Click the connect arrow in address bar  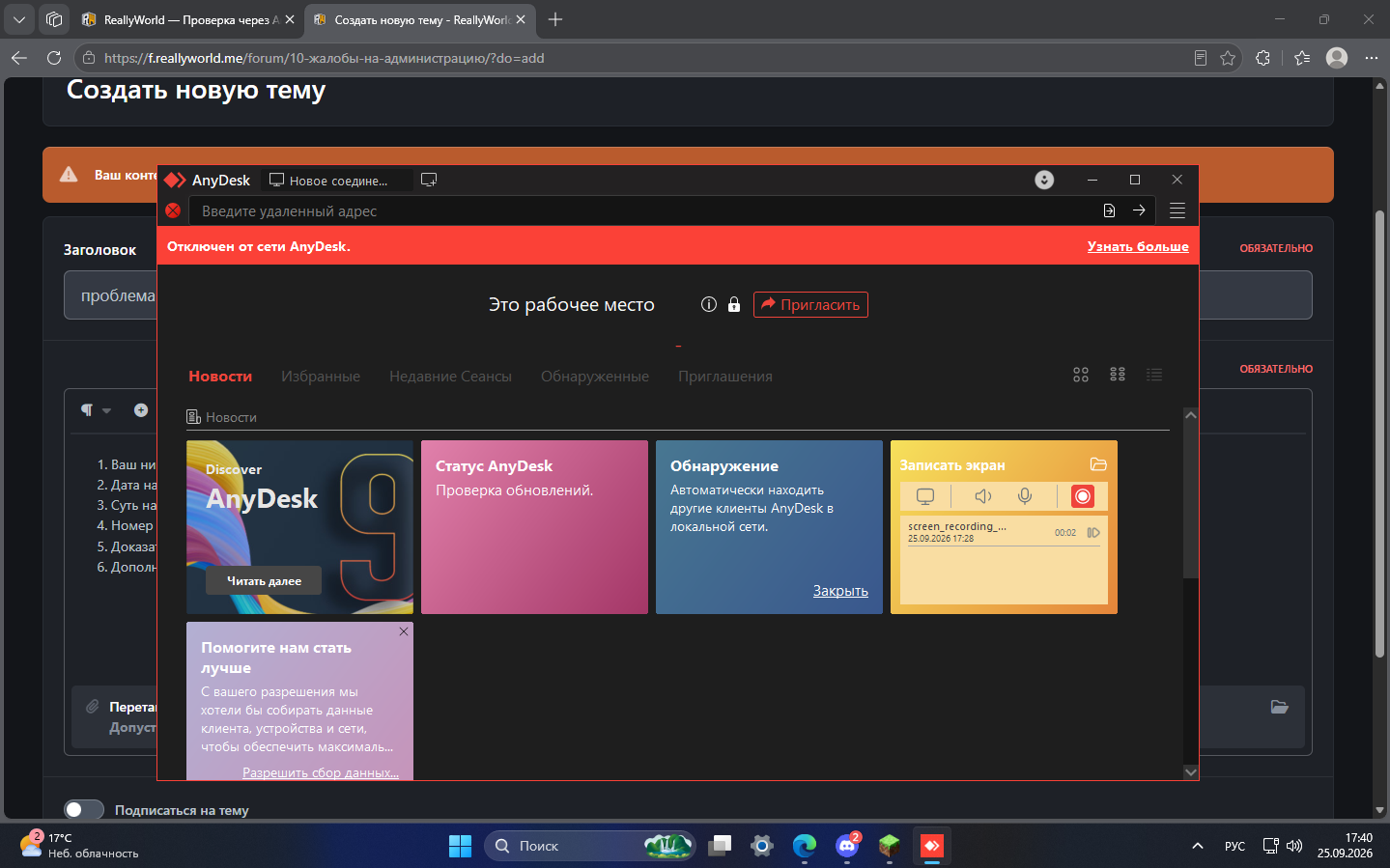[x=1139, y=210]
